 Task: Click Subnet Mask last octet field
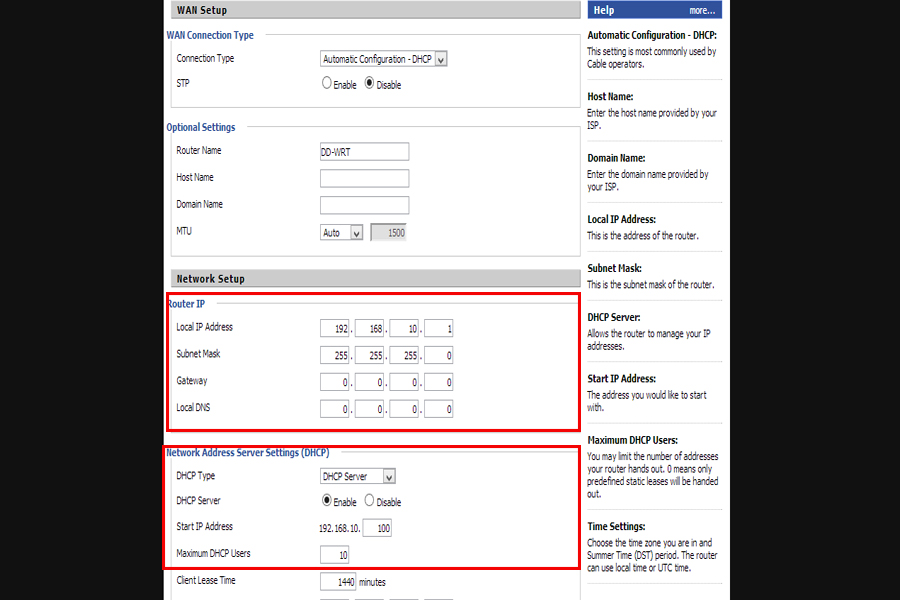439,355
